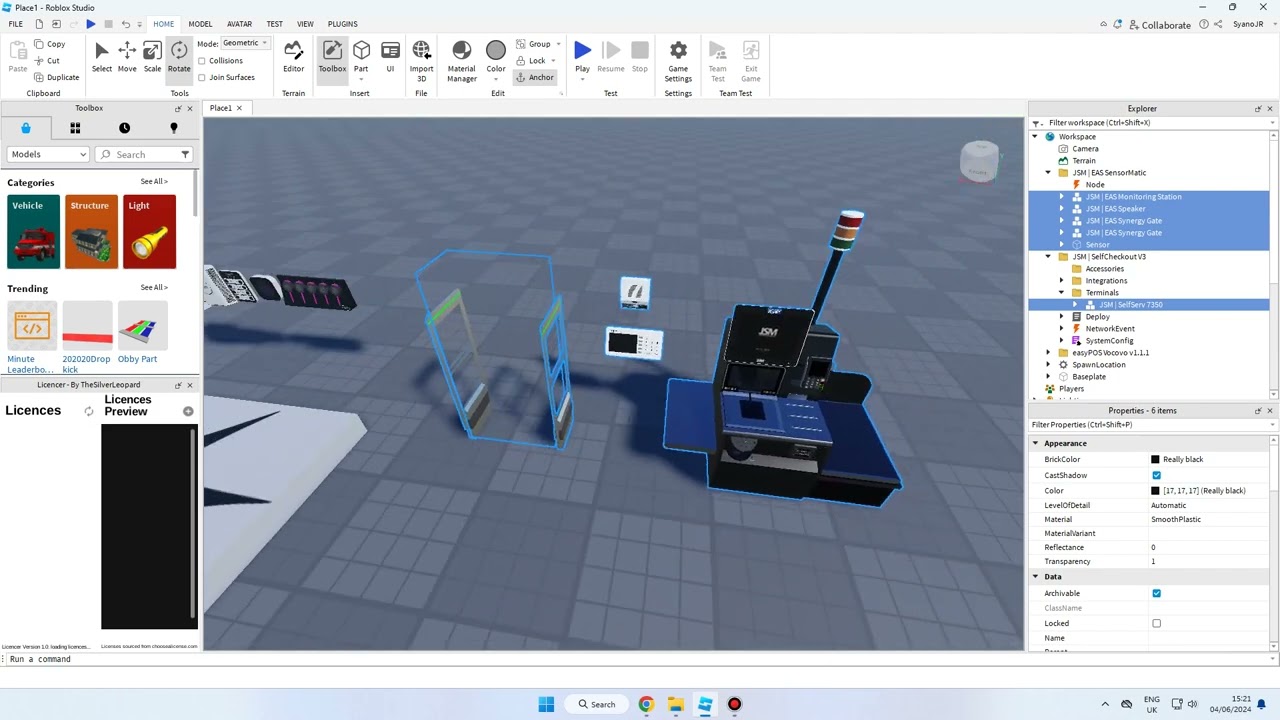Click the BrickColor Really black swatch
The height and width of the screenshot is (720, 1280).
(1155, 459)
